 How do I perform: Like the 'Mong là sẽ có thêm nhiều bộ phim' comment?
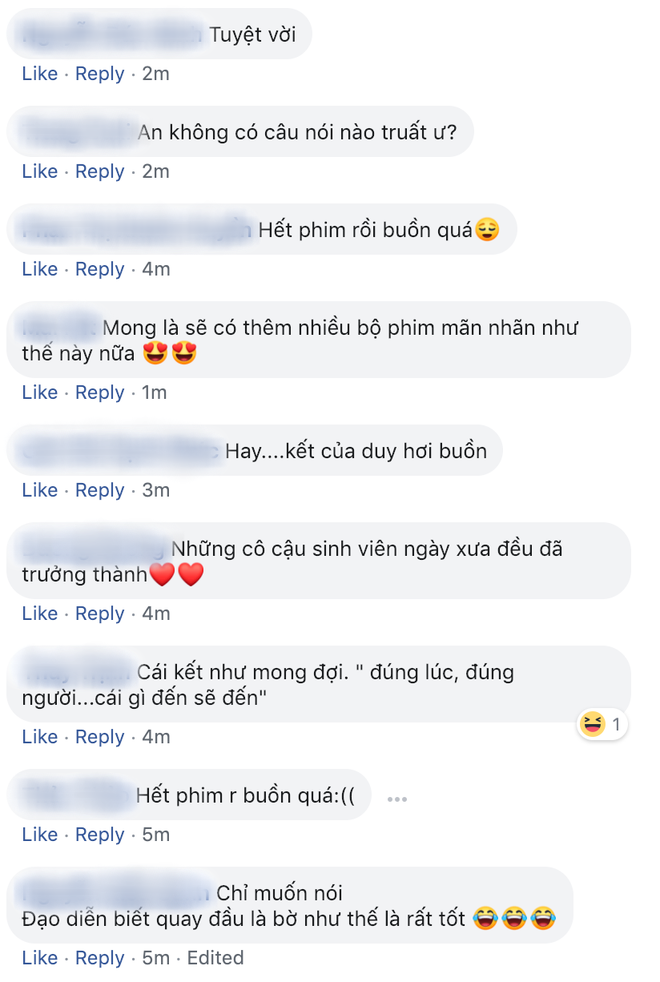pos(40,393)
